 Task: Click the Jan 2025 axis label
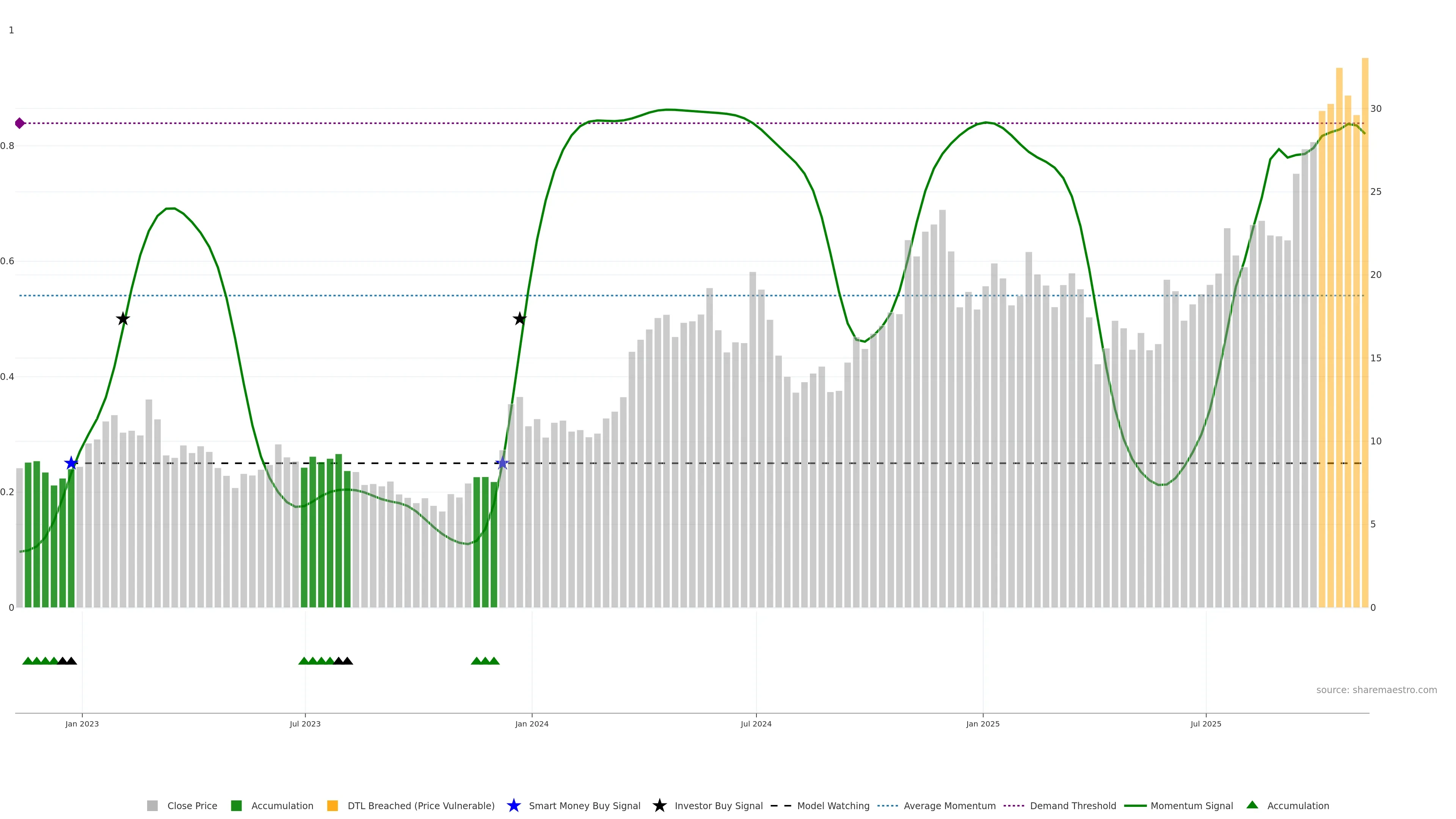tap(982, 724)
